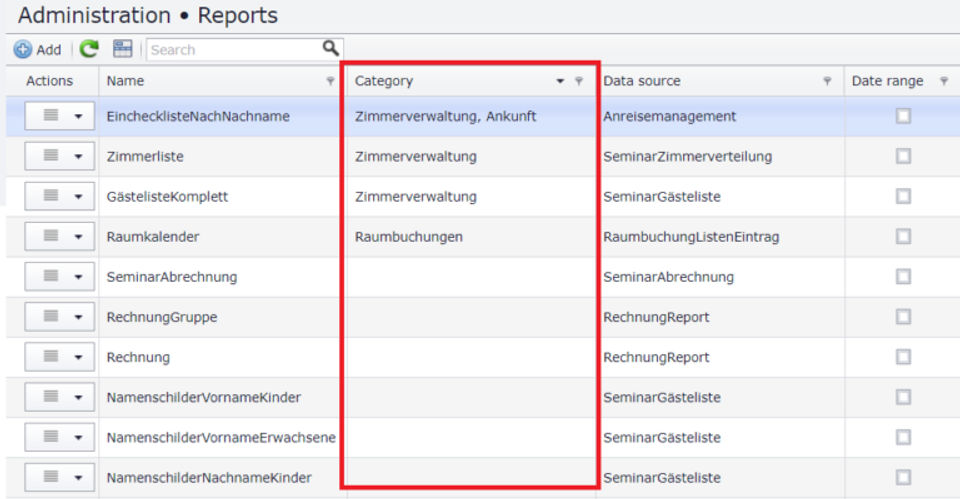Expand the actions menu for SeminarAbrechnung
The image size is (960, 499).
coord(79,277)
